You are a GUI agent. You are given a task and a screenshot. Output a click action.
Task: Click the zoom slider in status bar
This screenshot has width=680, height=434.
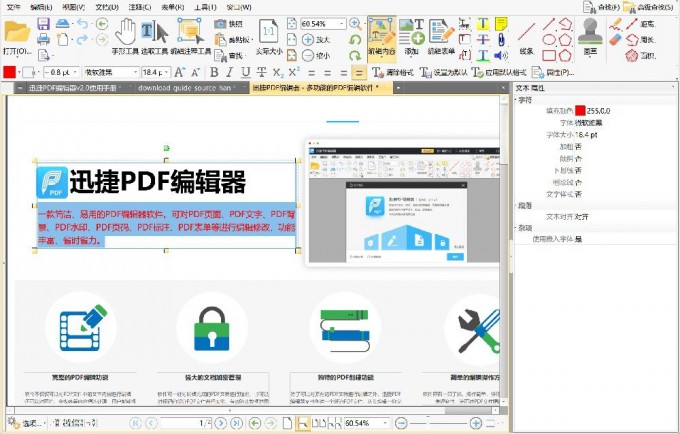(x=438, y=423)
